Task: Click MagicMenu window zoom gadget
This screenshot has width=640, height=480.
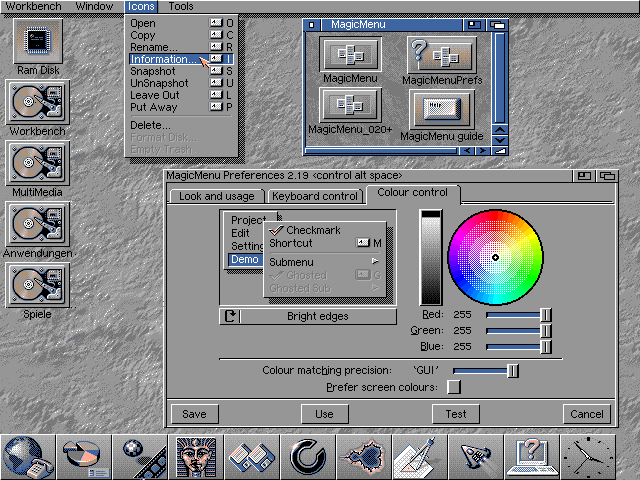Action: click(x=474, y=25)
